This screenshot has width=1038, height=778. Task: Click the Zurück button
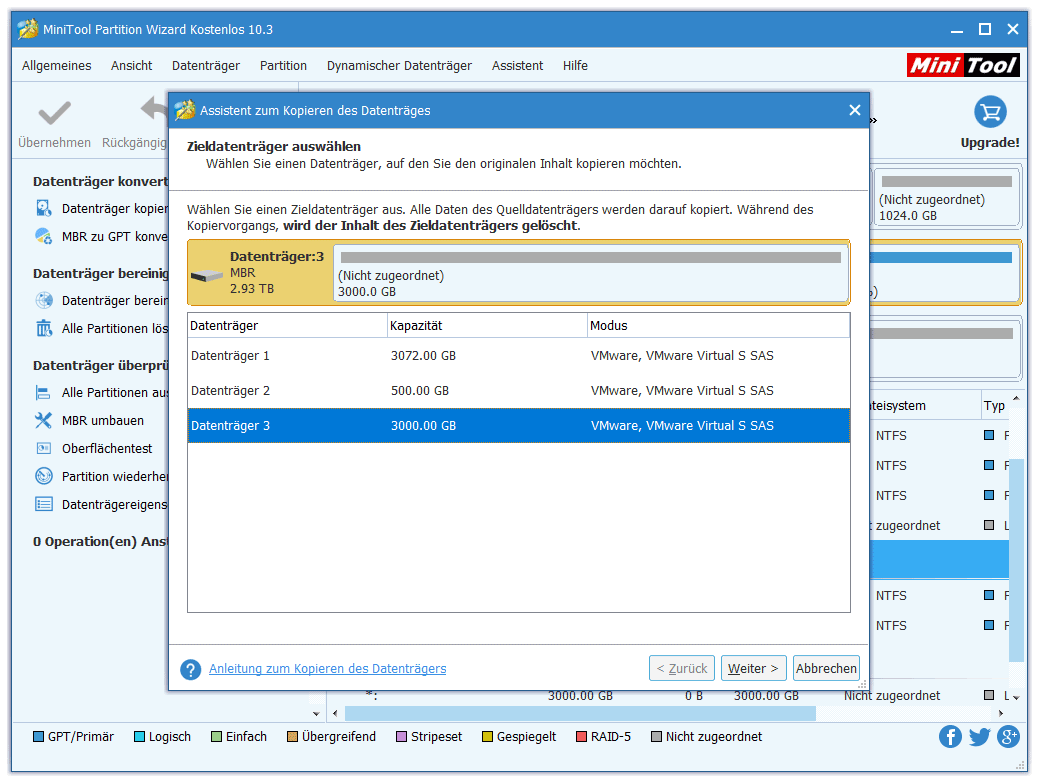[x=682, y=669]
